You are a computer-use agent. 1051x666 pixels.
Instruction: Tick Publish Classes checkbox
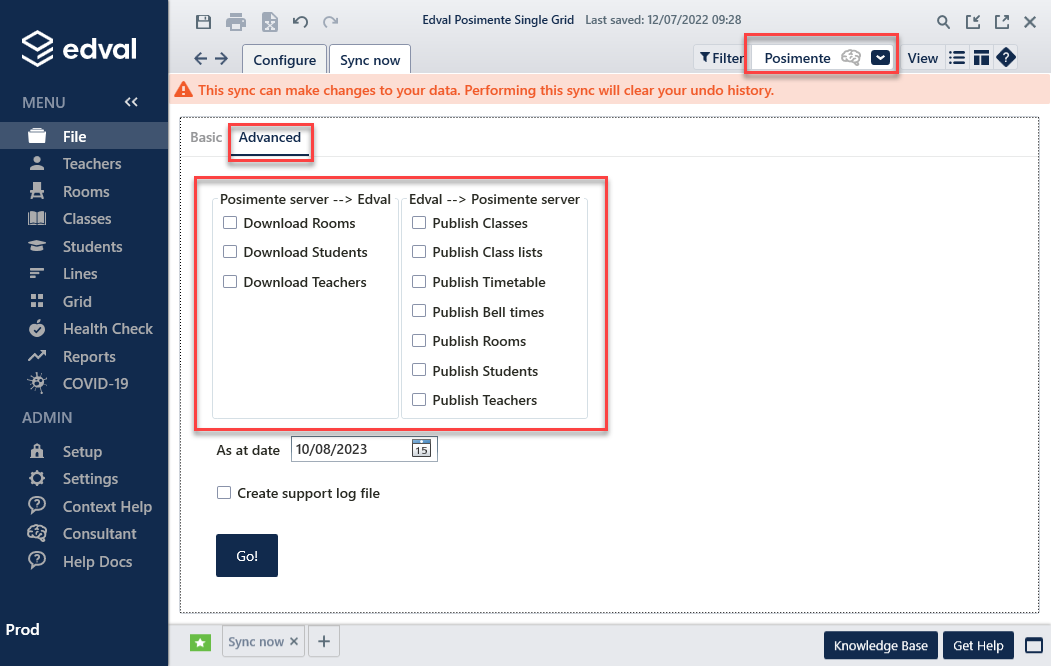[x=419, y=222]
